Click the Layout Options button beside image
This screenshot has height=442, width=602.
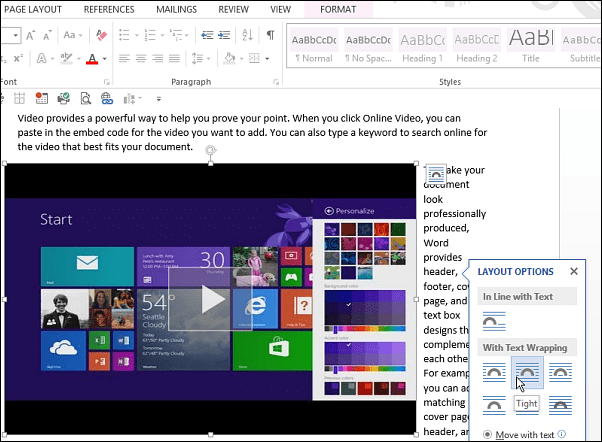click(x=436, y=174)
